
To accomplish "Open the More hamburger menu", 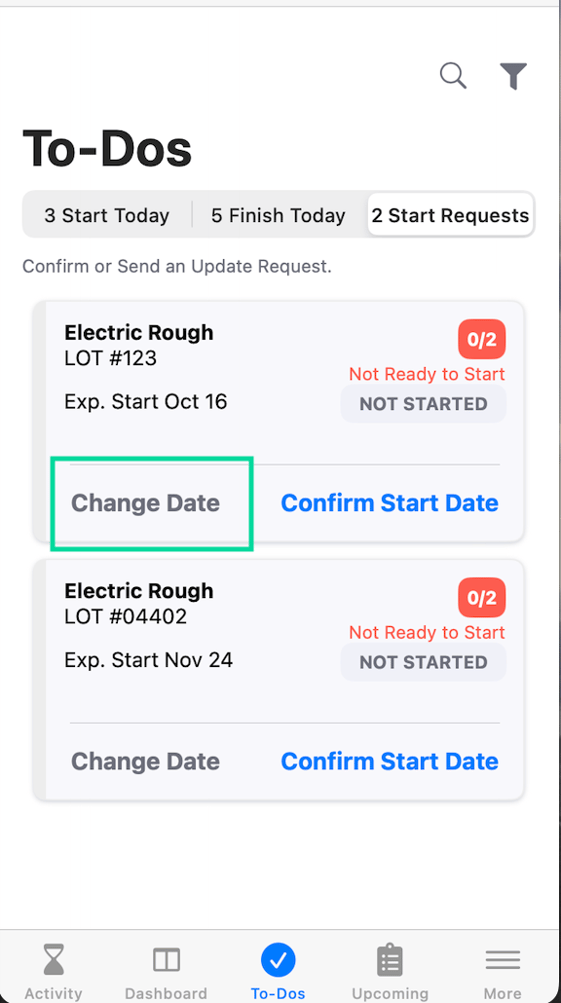I will point(502,960).
